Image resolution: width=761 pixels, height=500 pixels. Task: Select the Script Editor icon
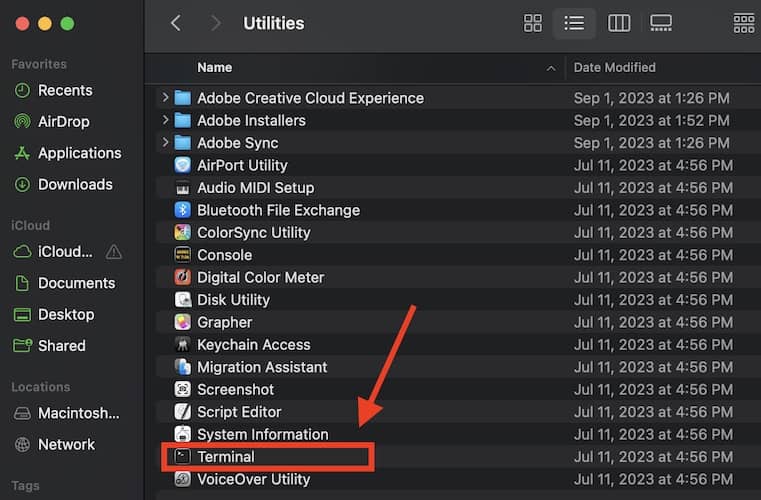(x=182, y=412)
